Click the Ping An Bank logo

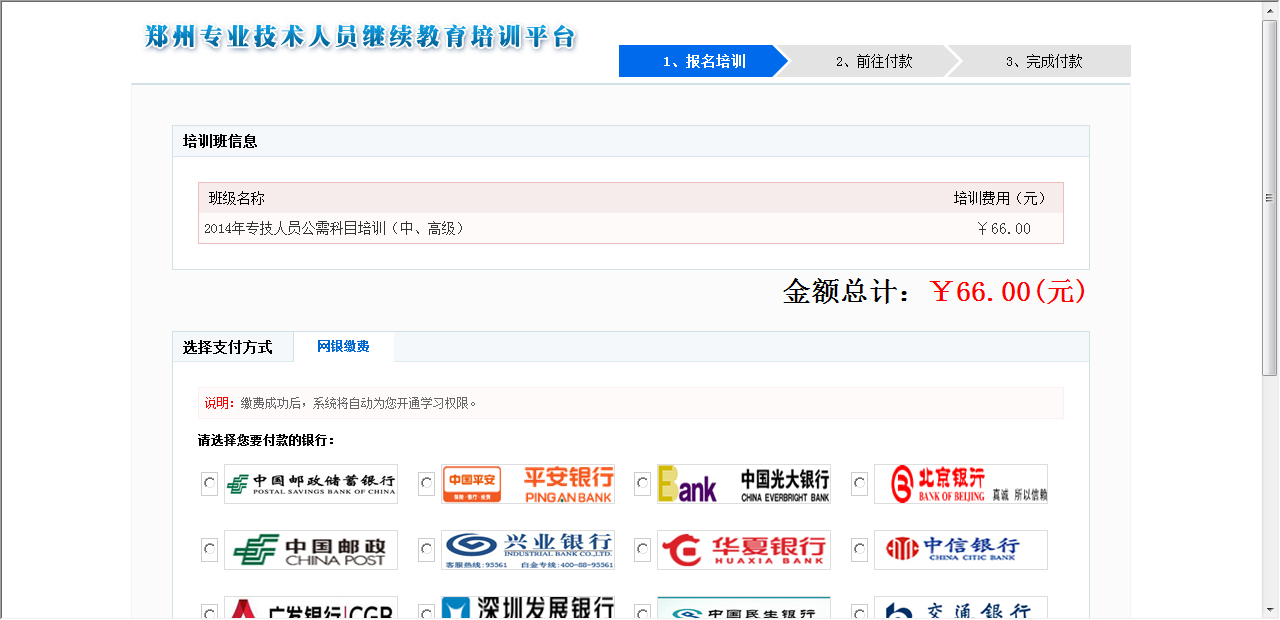click(x=528, y=484)
